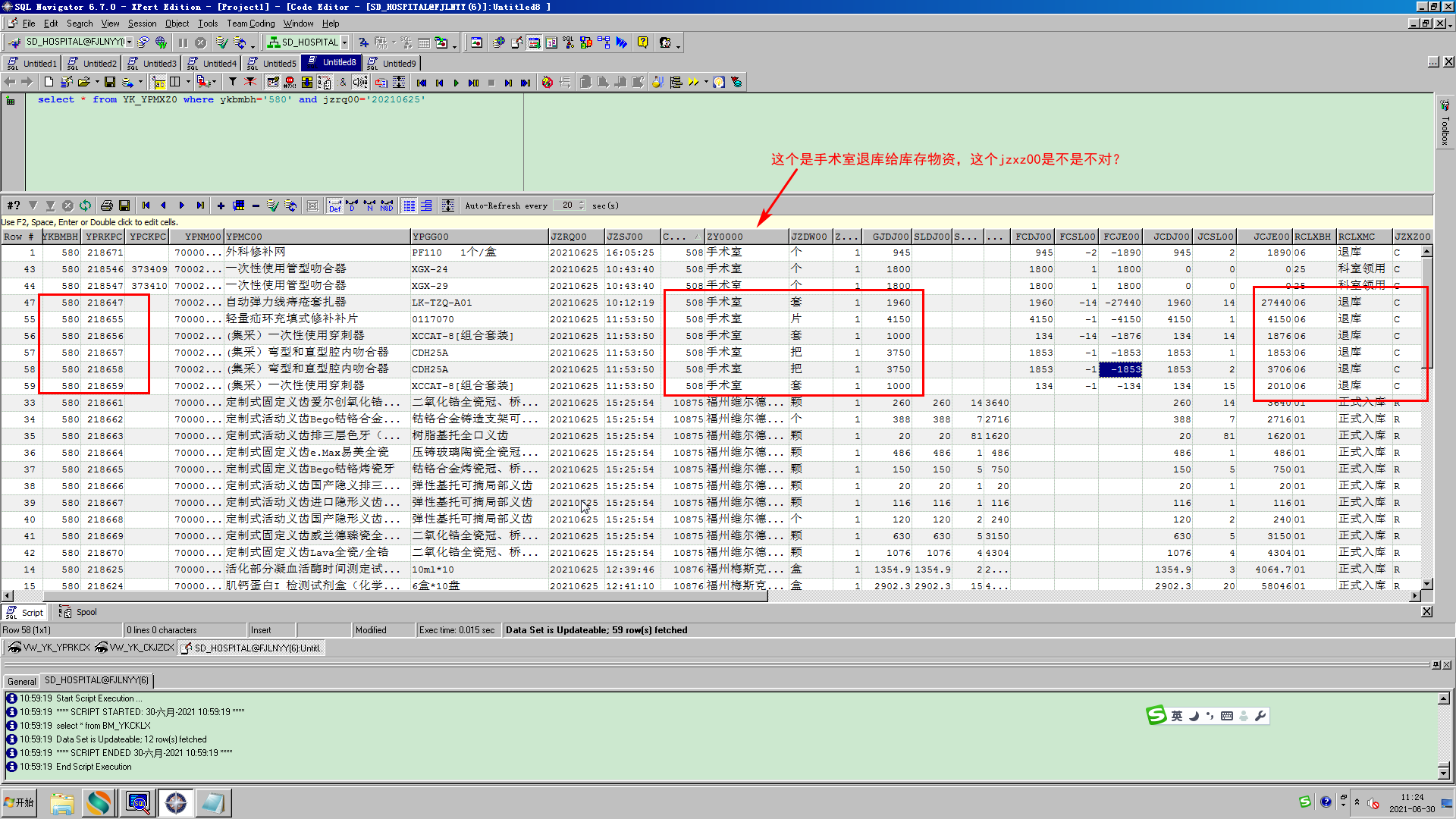This screenshot has width=1456, height=819.
Task: Click the filter funnel icon in editor toolbar
Action: [233, 82]
